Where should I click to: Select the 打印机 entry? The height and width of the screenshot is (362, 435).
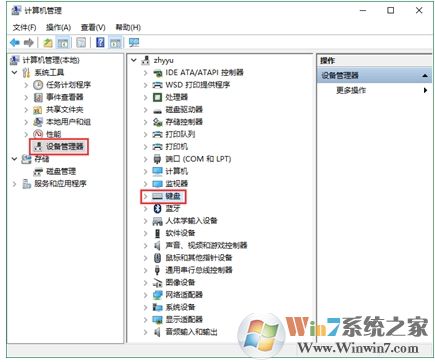click(177, 146)
